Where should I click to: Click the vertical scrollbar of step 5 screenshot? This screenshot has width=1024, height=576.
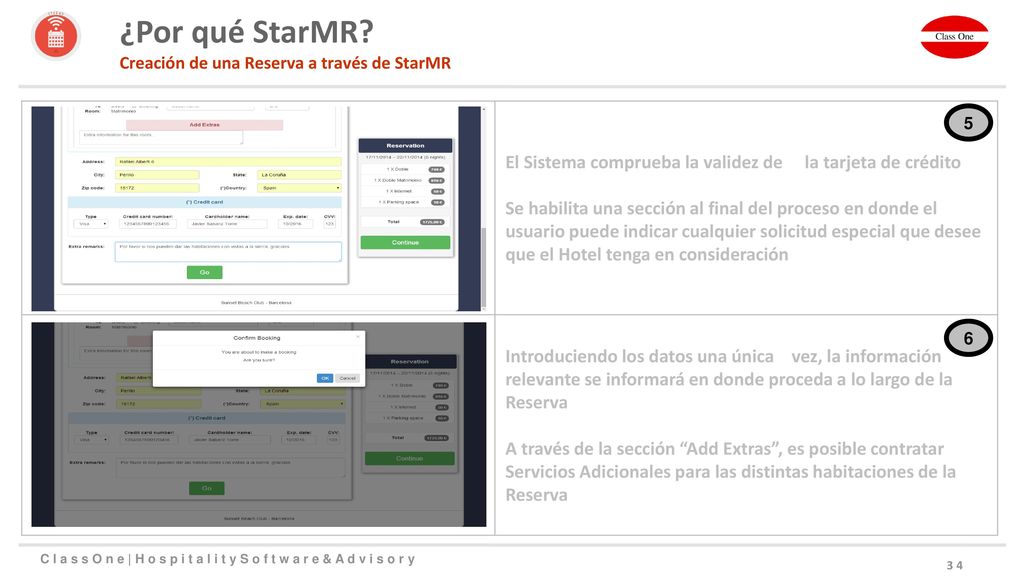[483, 208]
